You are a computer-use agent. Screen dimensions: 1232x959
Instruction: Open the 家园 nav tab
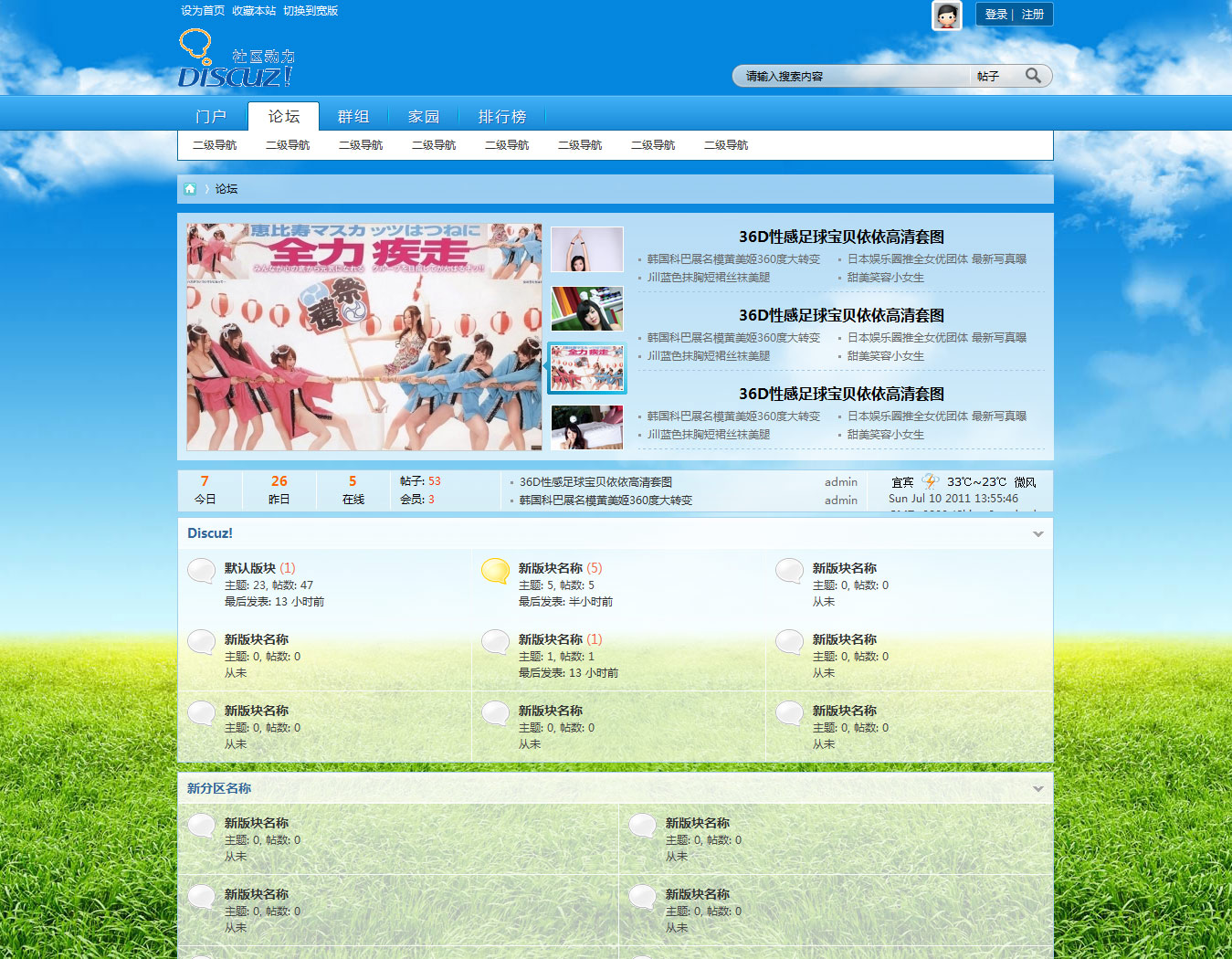point(424,117)
